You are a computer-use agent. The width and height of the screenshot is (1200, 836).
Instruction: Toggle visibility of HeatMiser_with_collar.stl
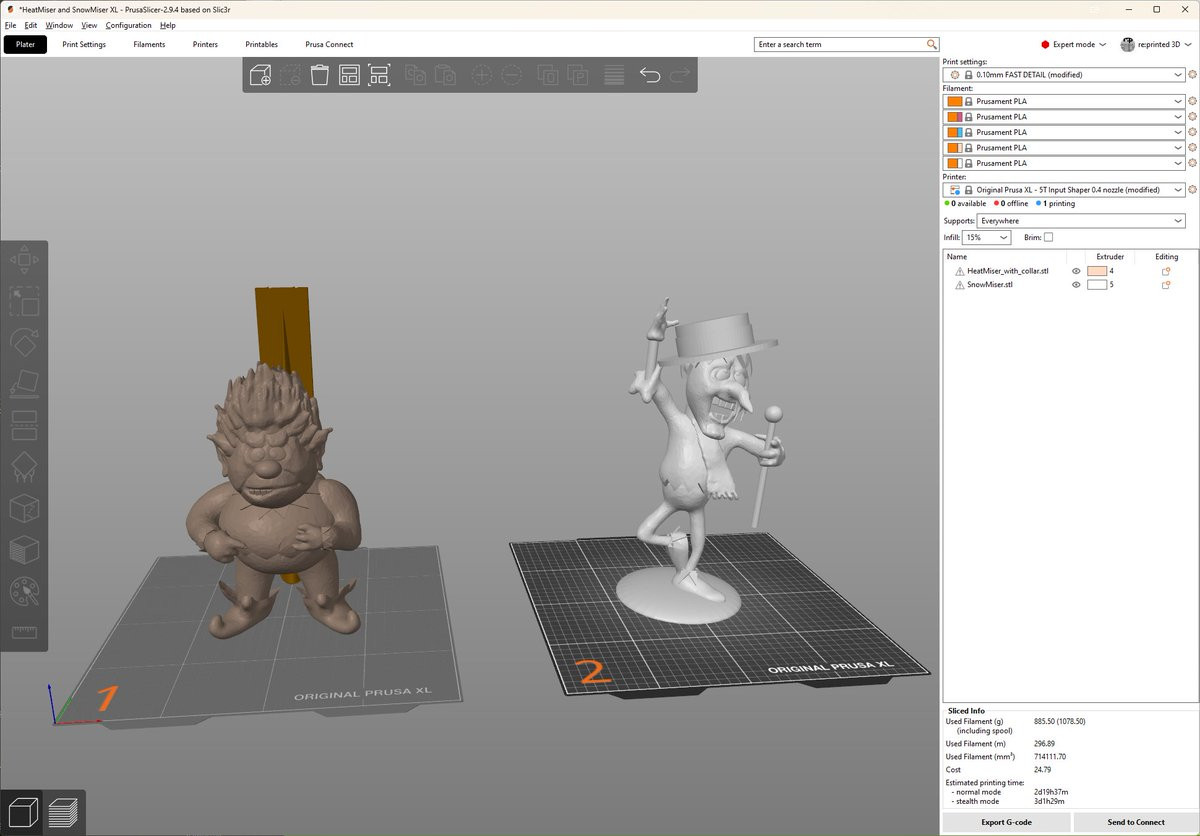(x=1076, y=271)
